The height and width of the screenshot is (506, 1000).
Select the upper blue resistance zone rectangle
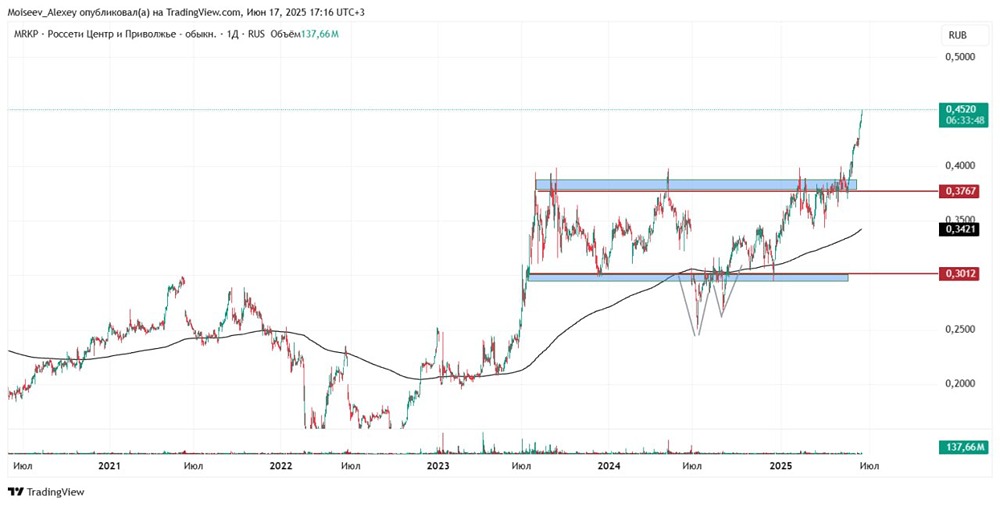coord(696,184)
